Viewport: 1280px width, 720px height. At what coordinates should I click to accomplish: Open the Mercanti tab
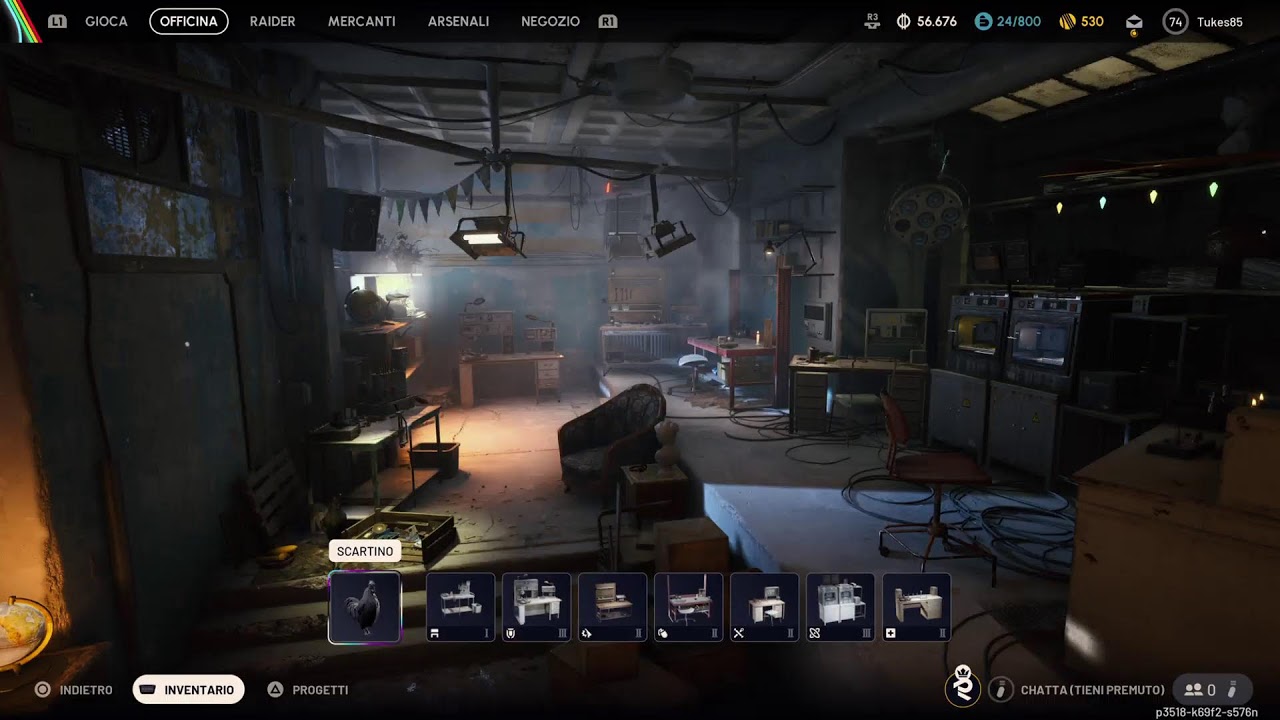(x=362, y=21)
